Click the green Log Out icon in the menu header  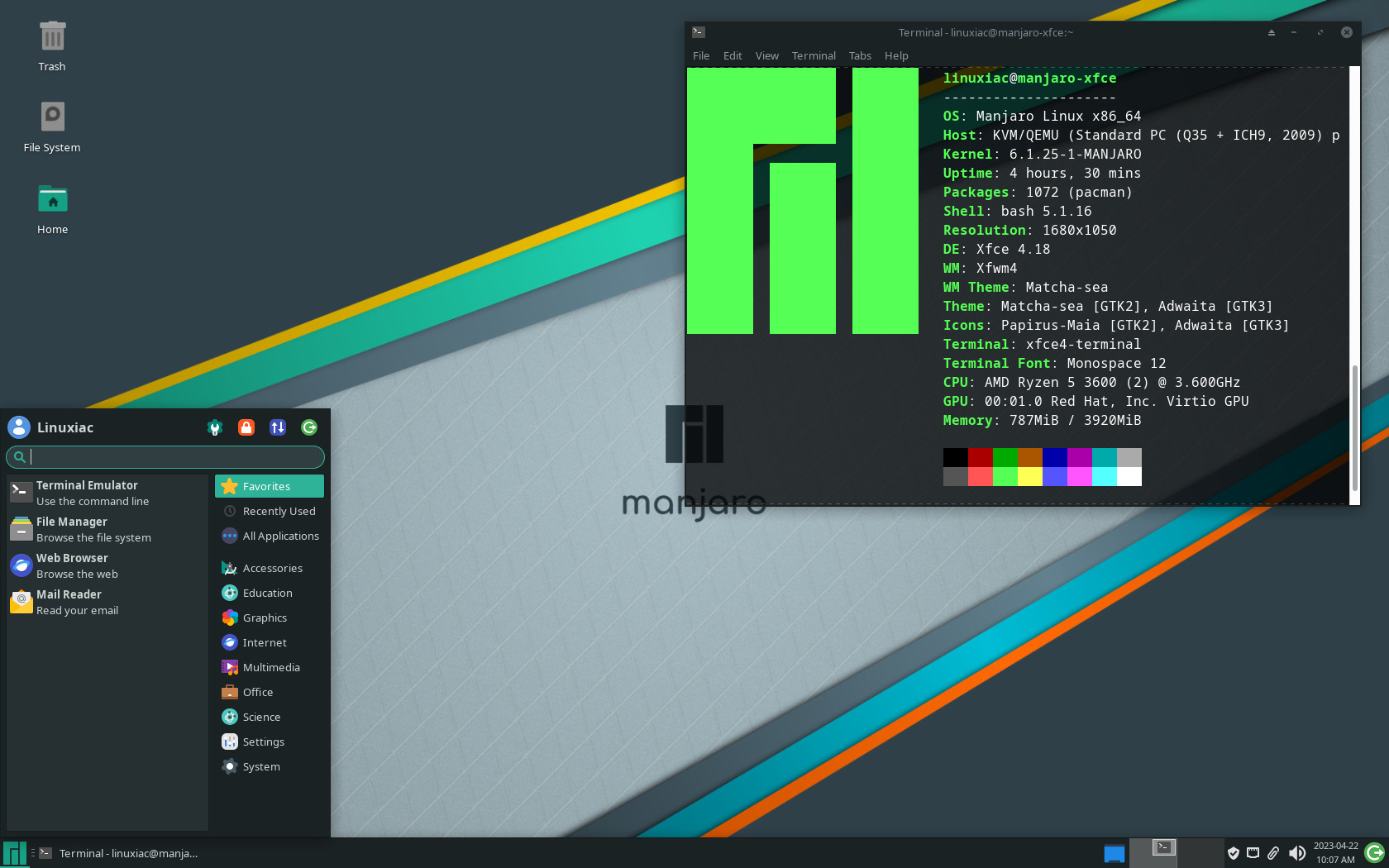coord(309,427)
